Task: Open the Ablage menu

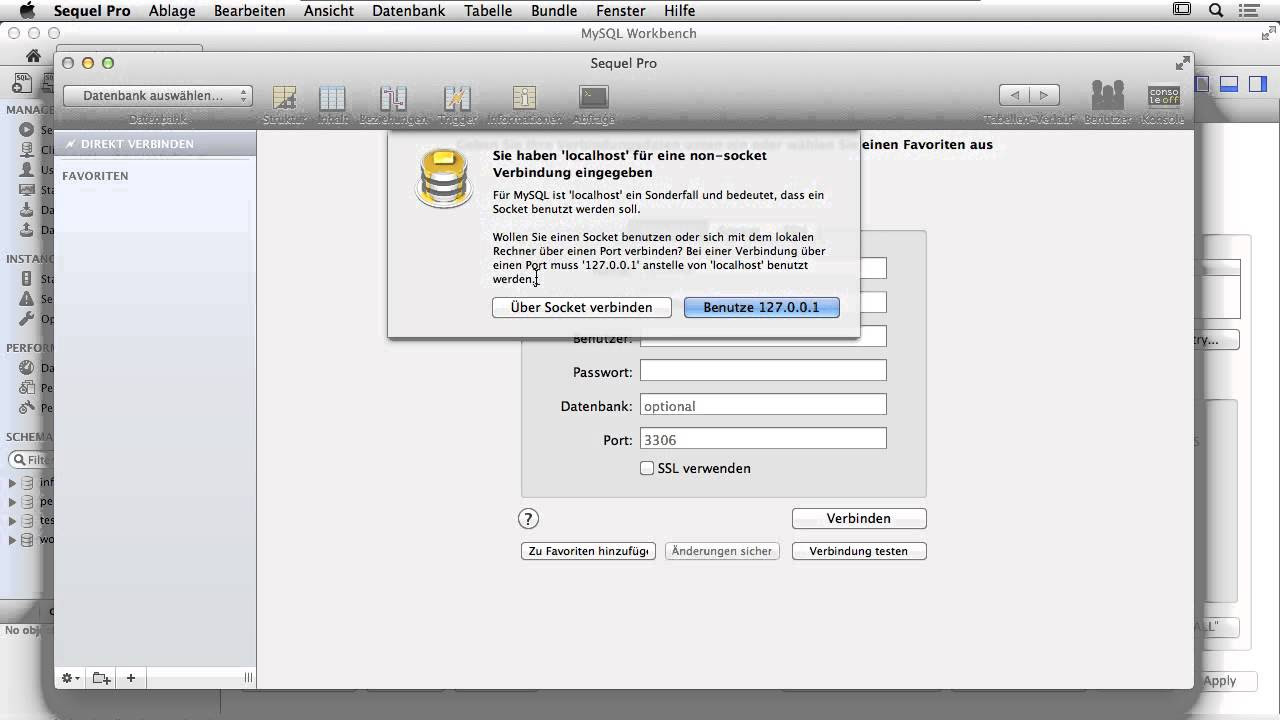Action: 172,10
